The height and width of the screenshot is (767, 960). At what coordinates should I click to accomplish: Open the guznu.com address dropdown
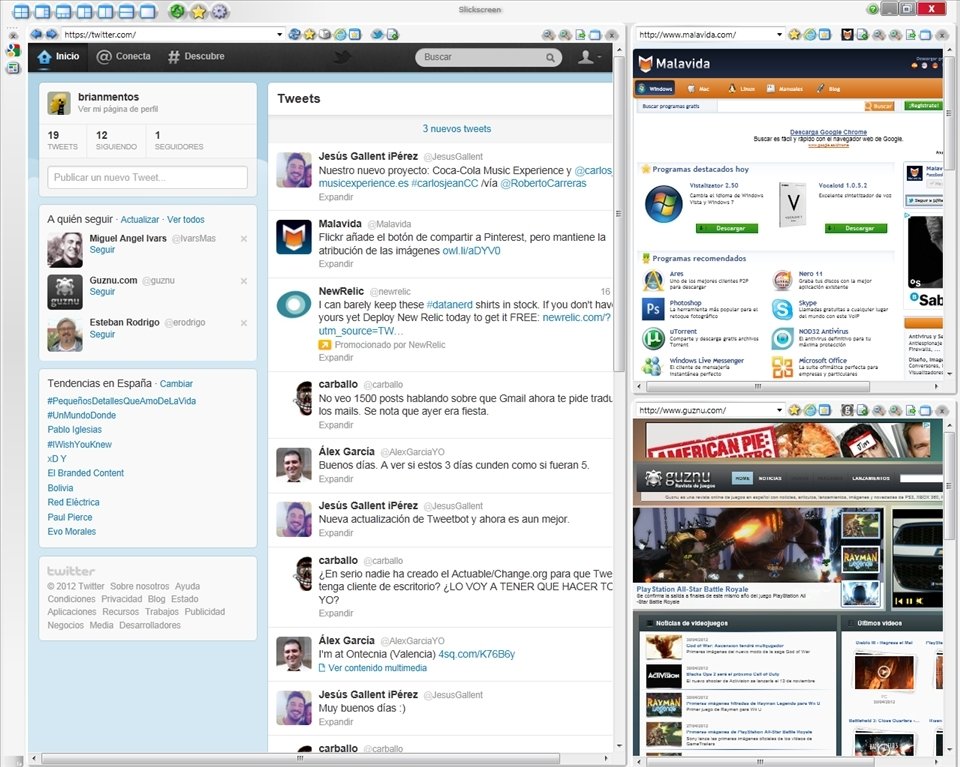point(779,410)
